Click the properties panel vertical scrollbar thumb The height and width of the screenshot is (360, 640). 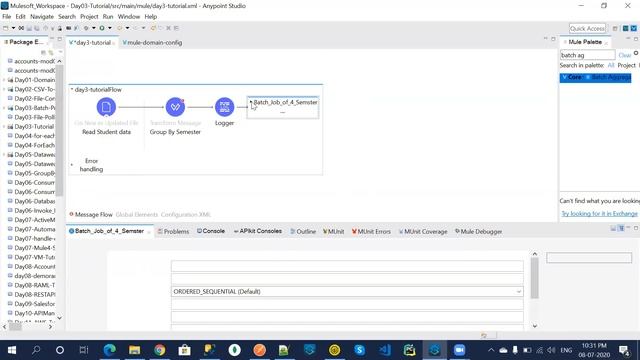pyautogui.click(x=535, y=278)
